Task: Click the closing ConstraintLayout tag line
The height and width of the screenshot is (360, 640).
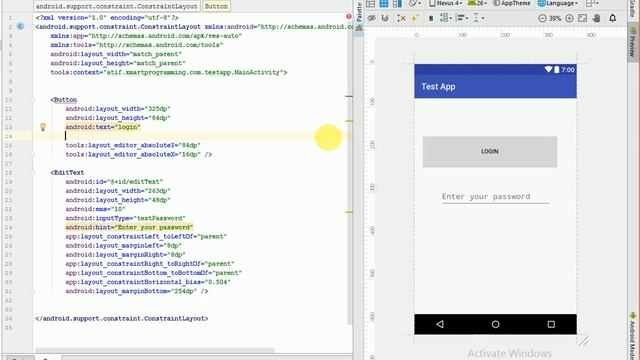Action: coord(122,318)
